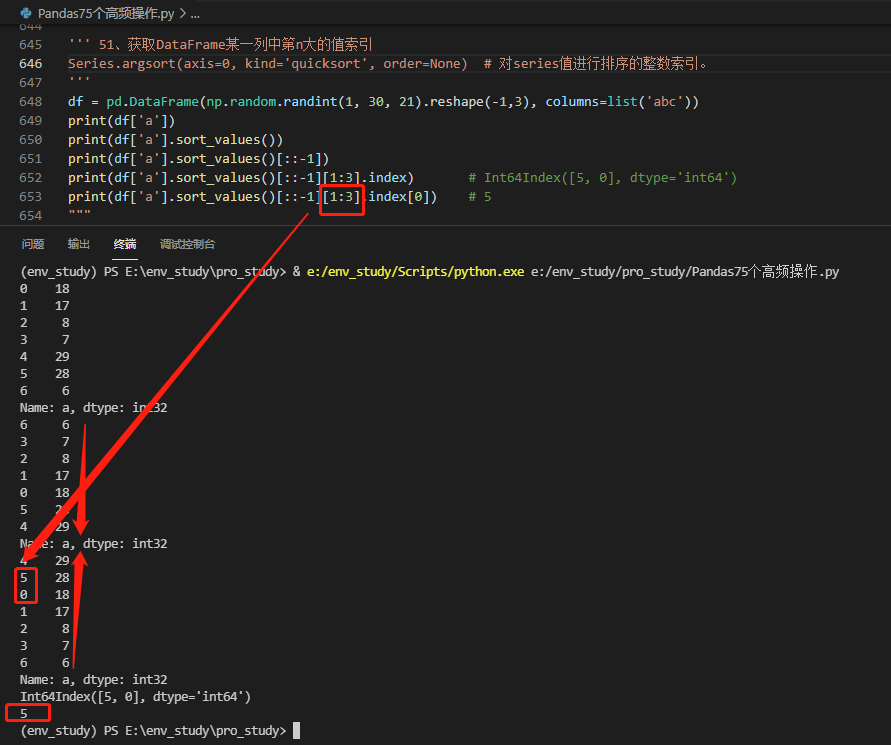This screenshot has width=891, height=745.
Task: Click 'print(df['a'])' on line 649
Action: pyautogui.click(x=122, y=120)
